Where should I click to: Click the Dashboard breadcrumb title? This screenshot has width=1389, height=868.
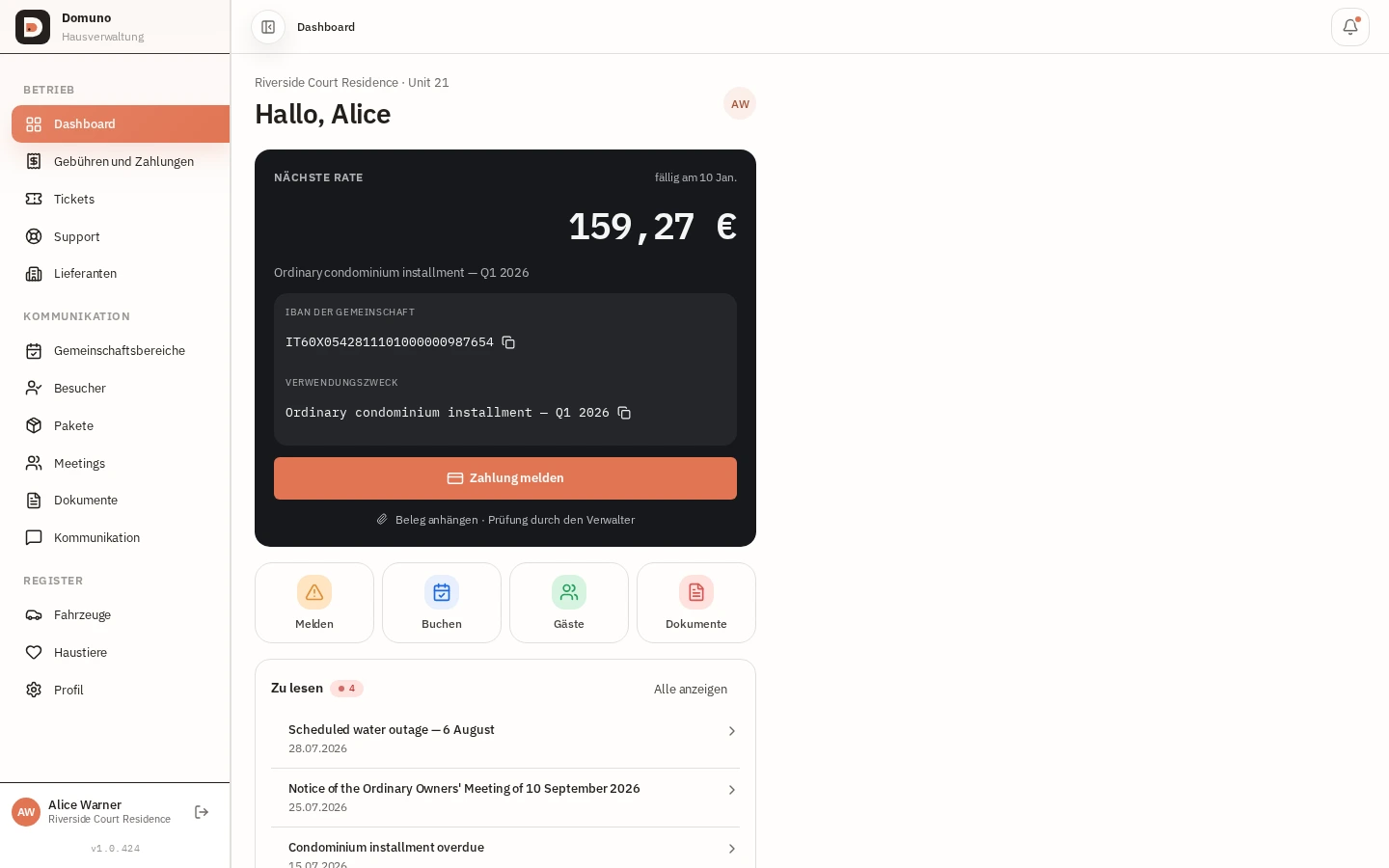point(326,27)
